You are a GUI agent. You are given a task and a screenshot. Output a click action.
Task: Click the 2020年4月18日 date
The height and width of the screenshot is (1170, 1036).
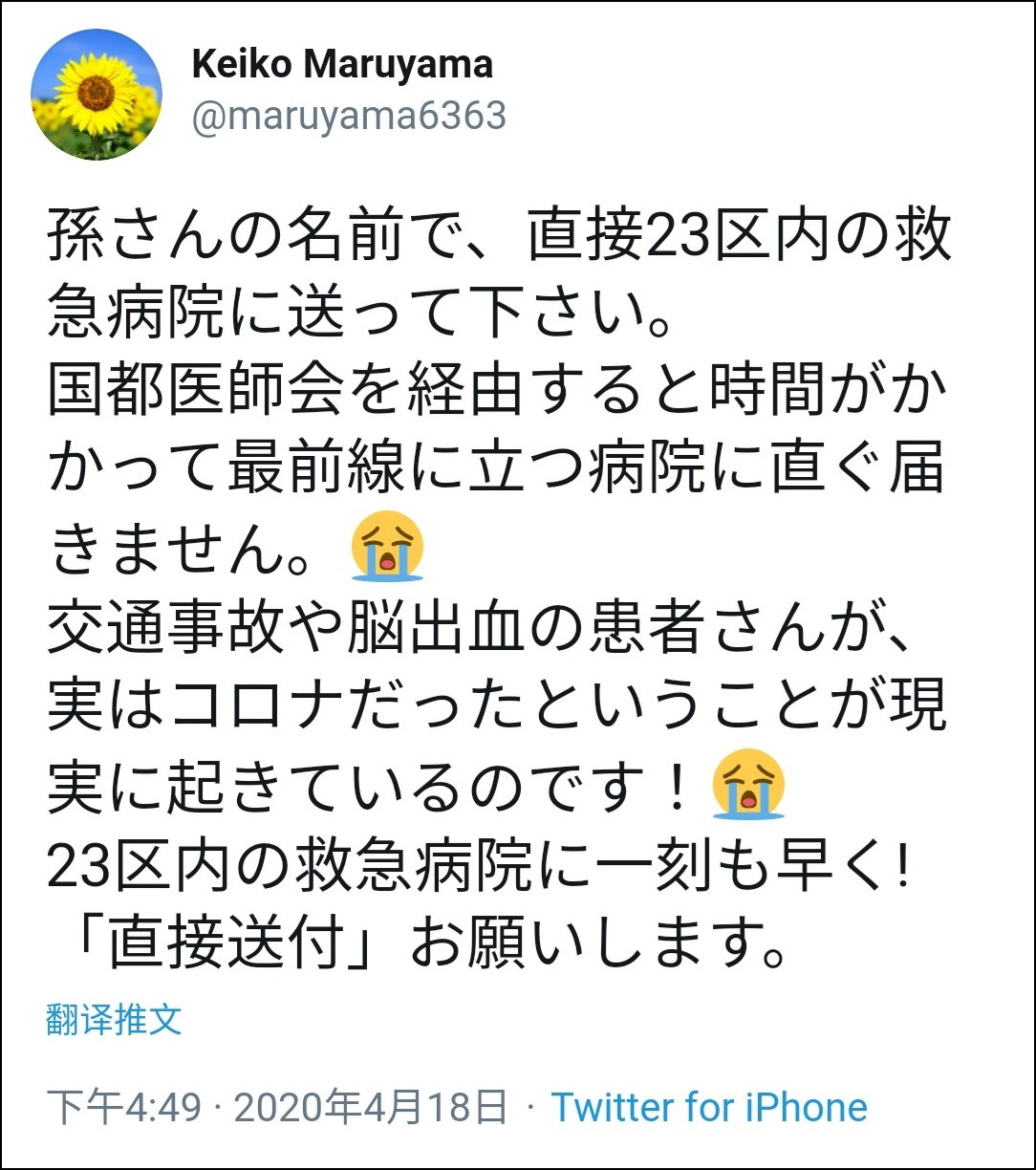pyautogui.click(x=371, y=1108)
